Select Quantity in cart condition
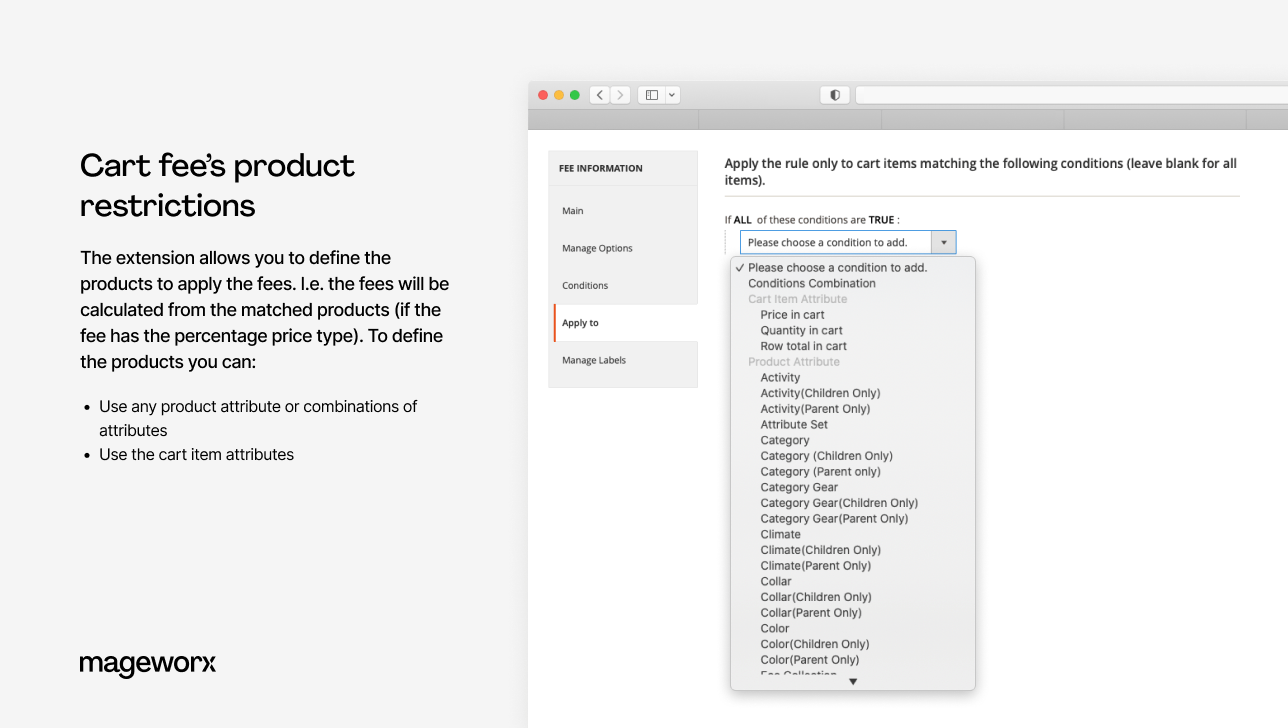This screenshot has width=1288, height=728. click(x=800, y=330)
